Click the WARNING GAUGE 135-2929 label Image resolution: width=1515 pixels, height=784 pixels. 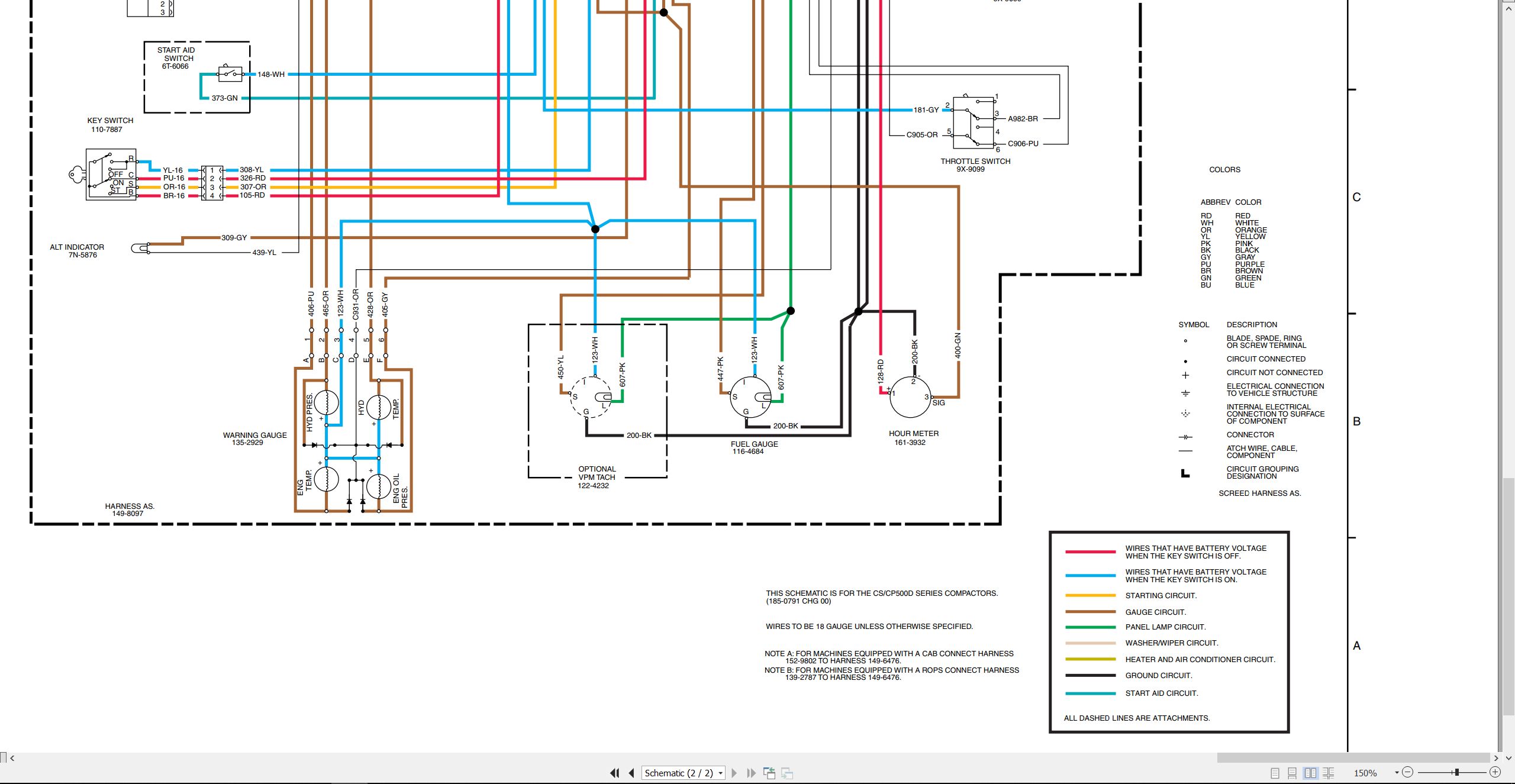[x=254, y=439]
